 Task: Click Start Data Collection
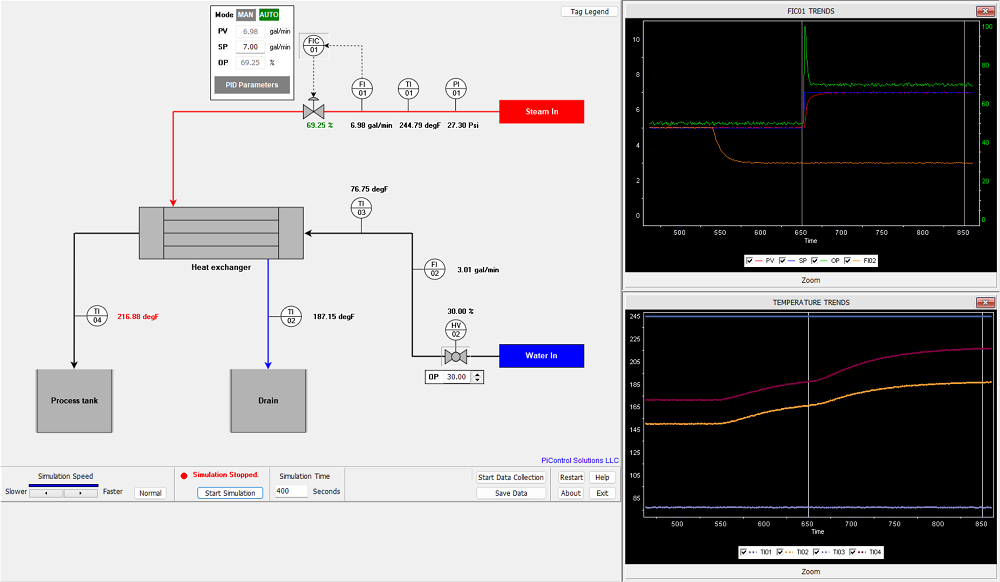[x=511, y=477]
